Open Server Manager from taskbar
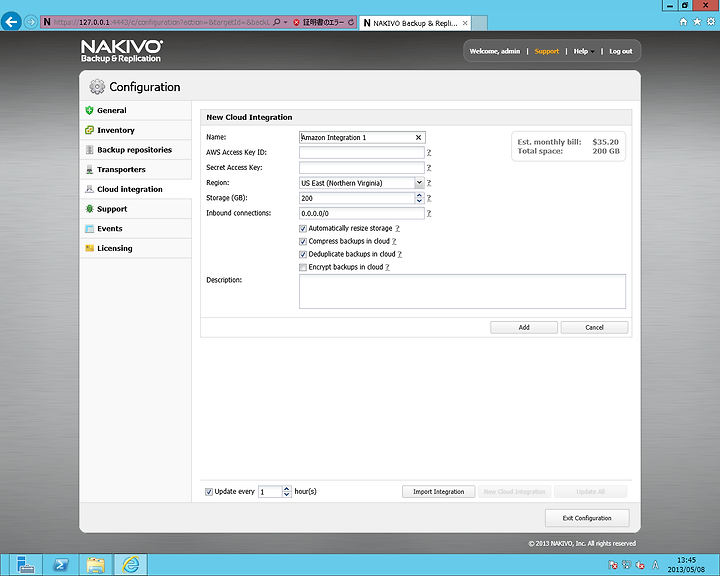 point(26,565)
